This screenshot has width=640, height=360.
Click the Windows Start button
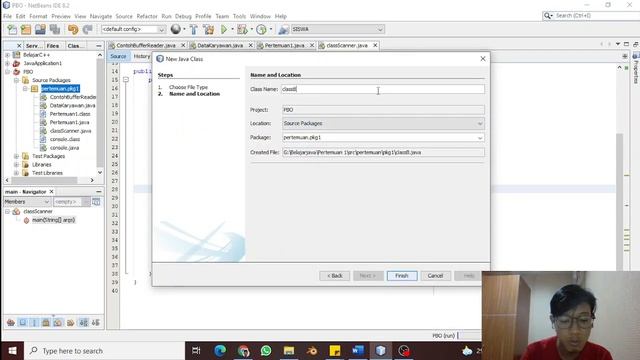tap(12, 351)
